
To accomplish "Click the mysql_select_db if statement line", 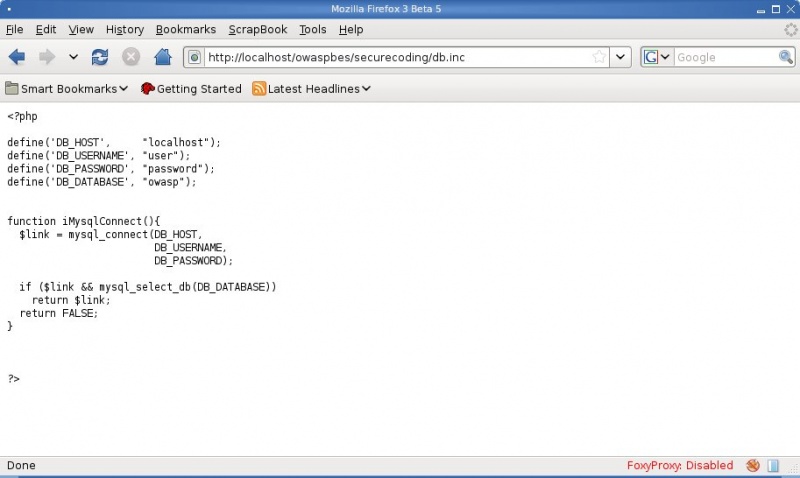I will [148, 287].
